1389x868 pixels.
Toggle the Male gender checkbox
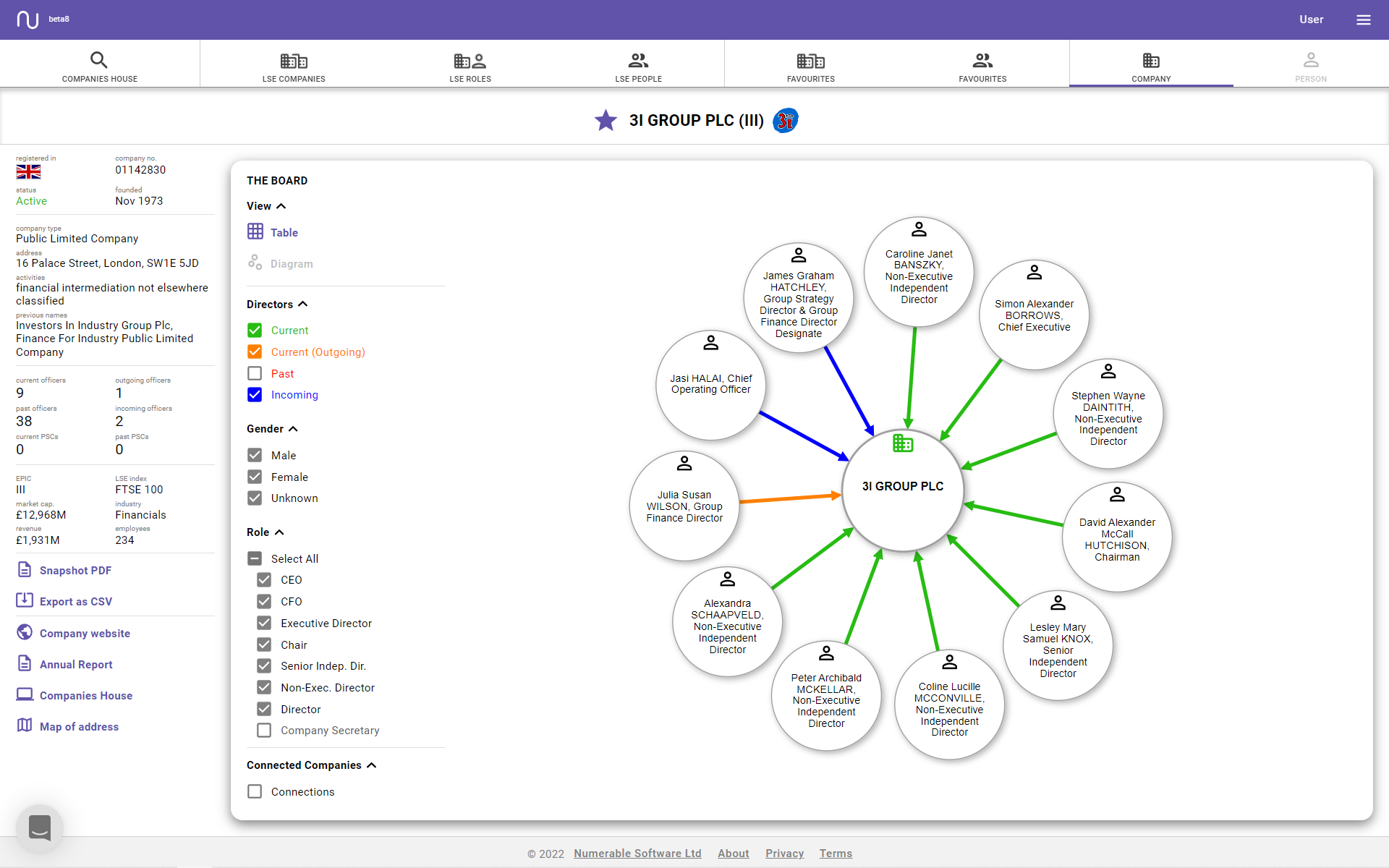255,456
